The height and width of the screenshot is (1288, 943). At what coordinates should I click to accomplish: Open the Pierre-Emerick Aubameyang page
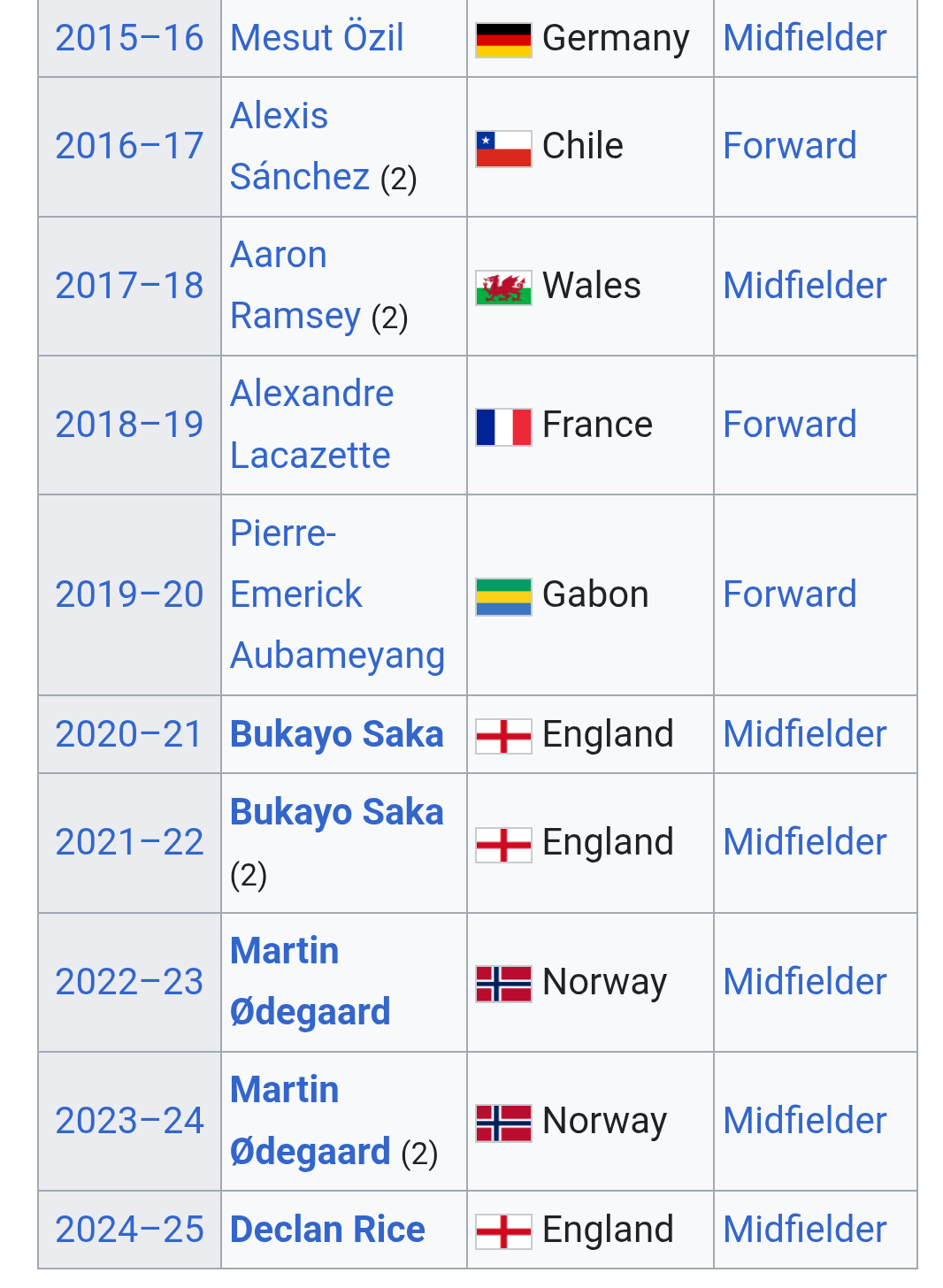tap(337, 595)
